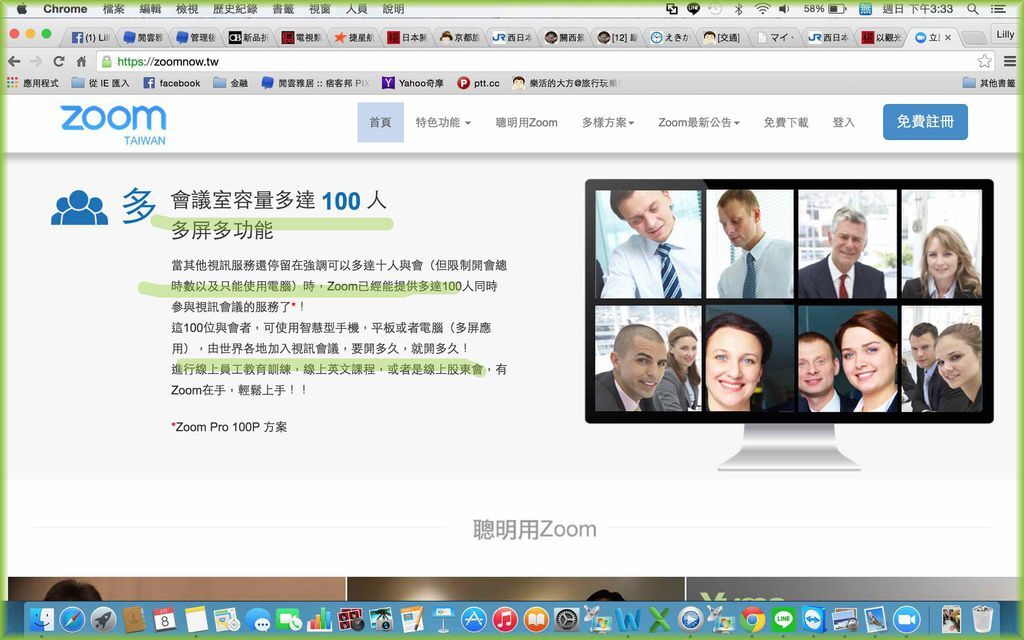
Task: Open the Calendar app in the Dock
Action: pos(165,618)
